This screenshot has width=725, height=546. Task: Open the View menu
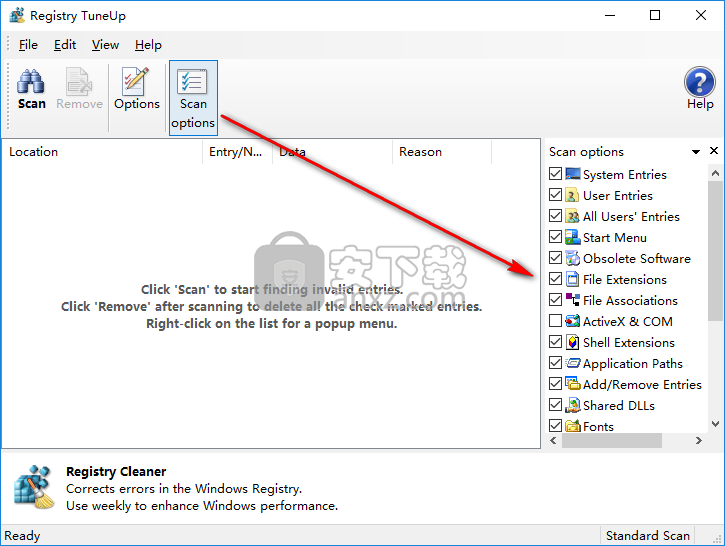(105, 45)
